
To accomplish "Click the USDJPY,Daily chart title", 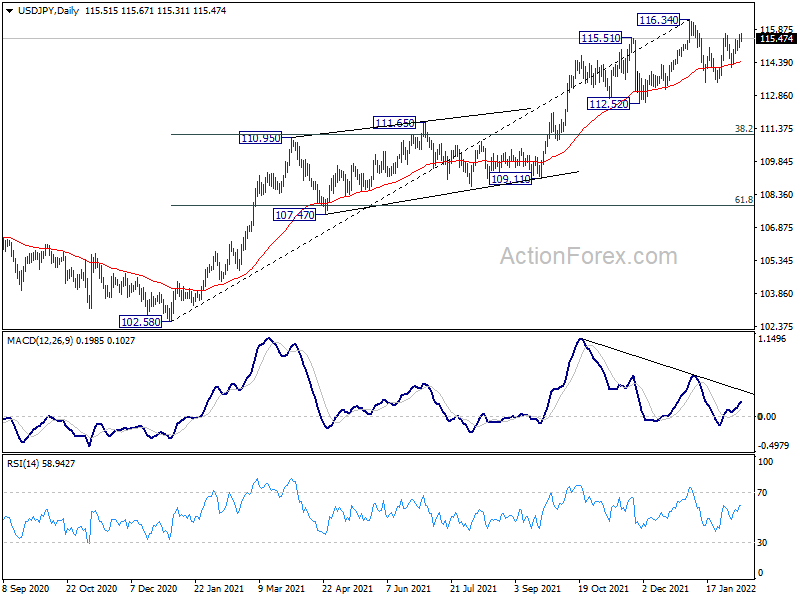I will [x=48, y=11].
